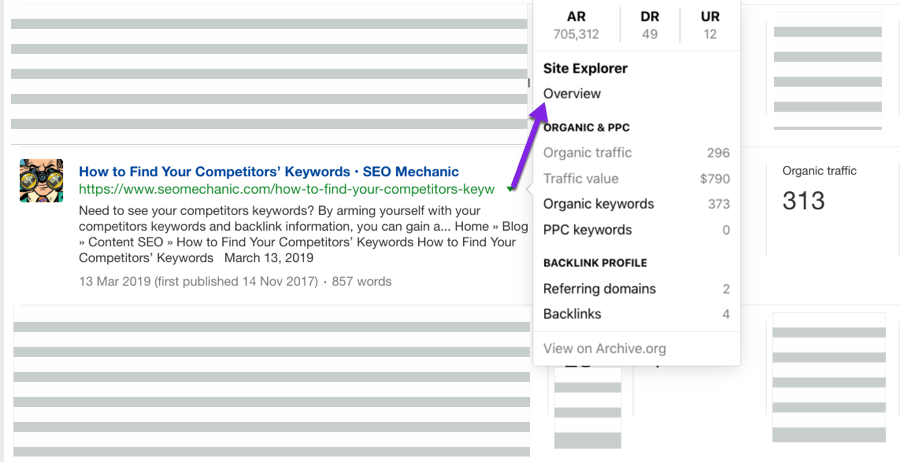
Task: Click the AR metric showing 705,312
Action: pyautogui.click(x=576, y=25)
